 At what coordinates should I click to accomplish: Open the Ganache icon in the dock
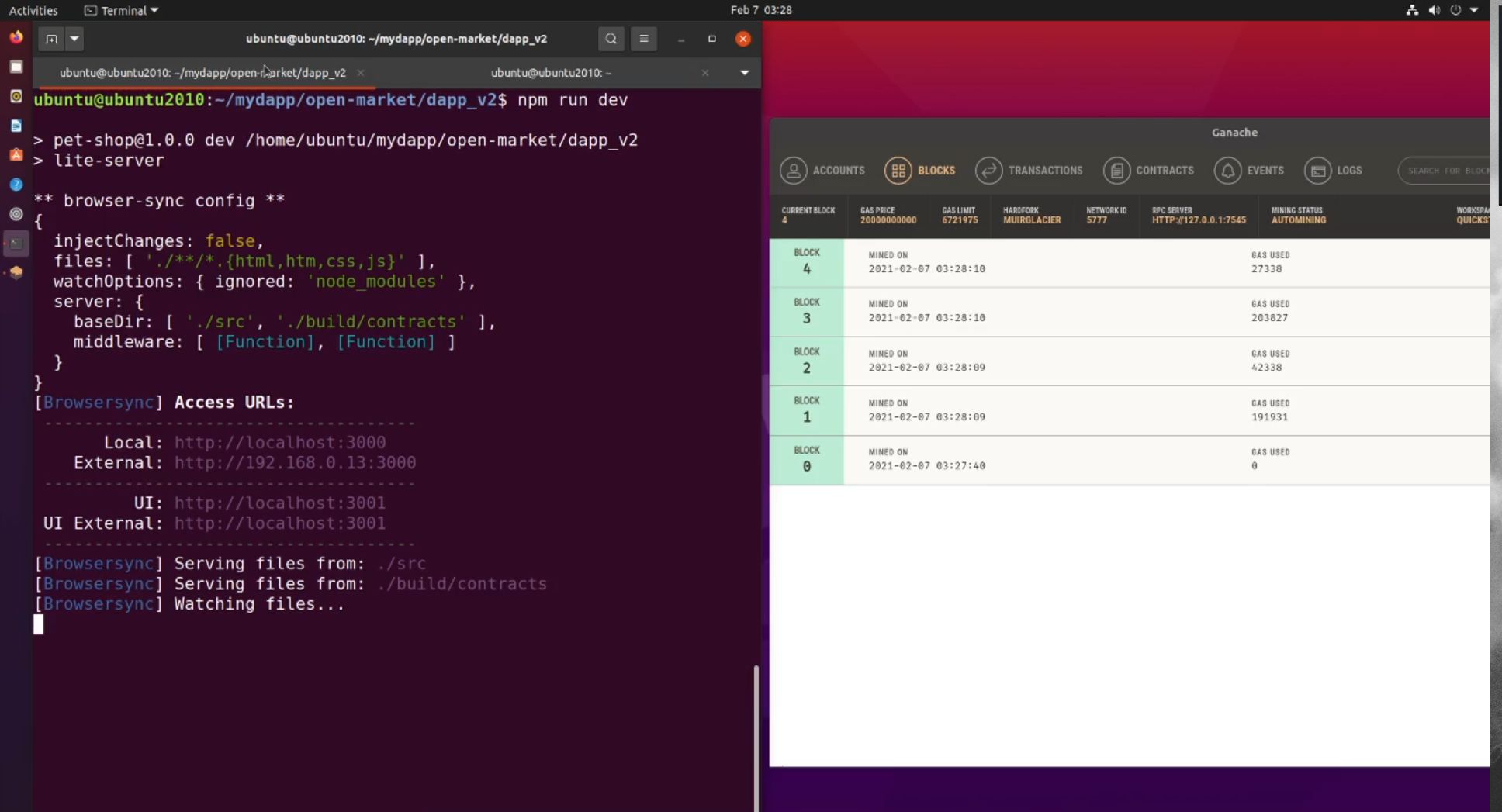click(16, 272)
